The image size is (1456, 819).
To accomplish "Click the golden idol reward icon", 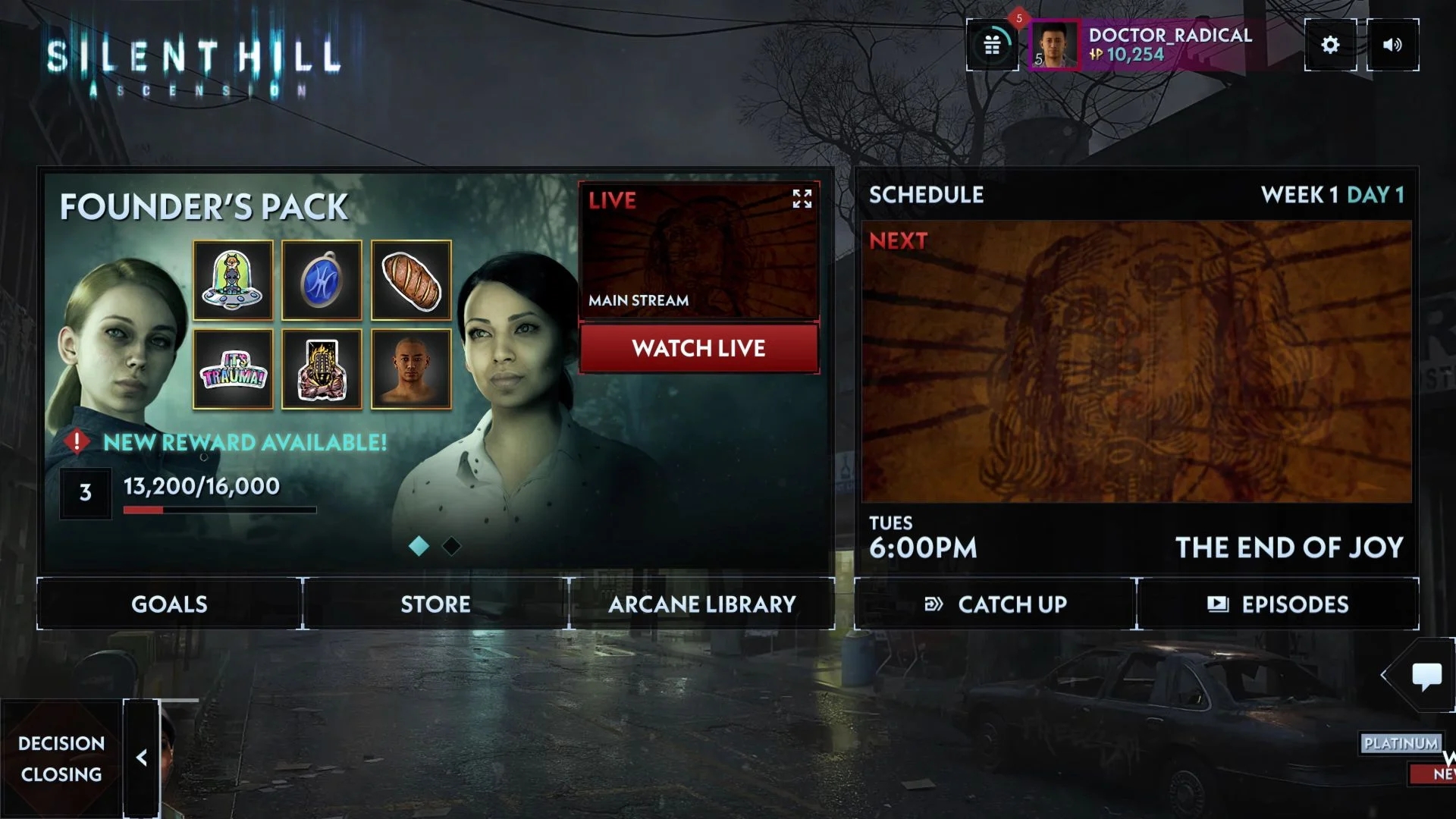I will [321, 370].
